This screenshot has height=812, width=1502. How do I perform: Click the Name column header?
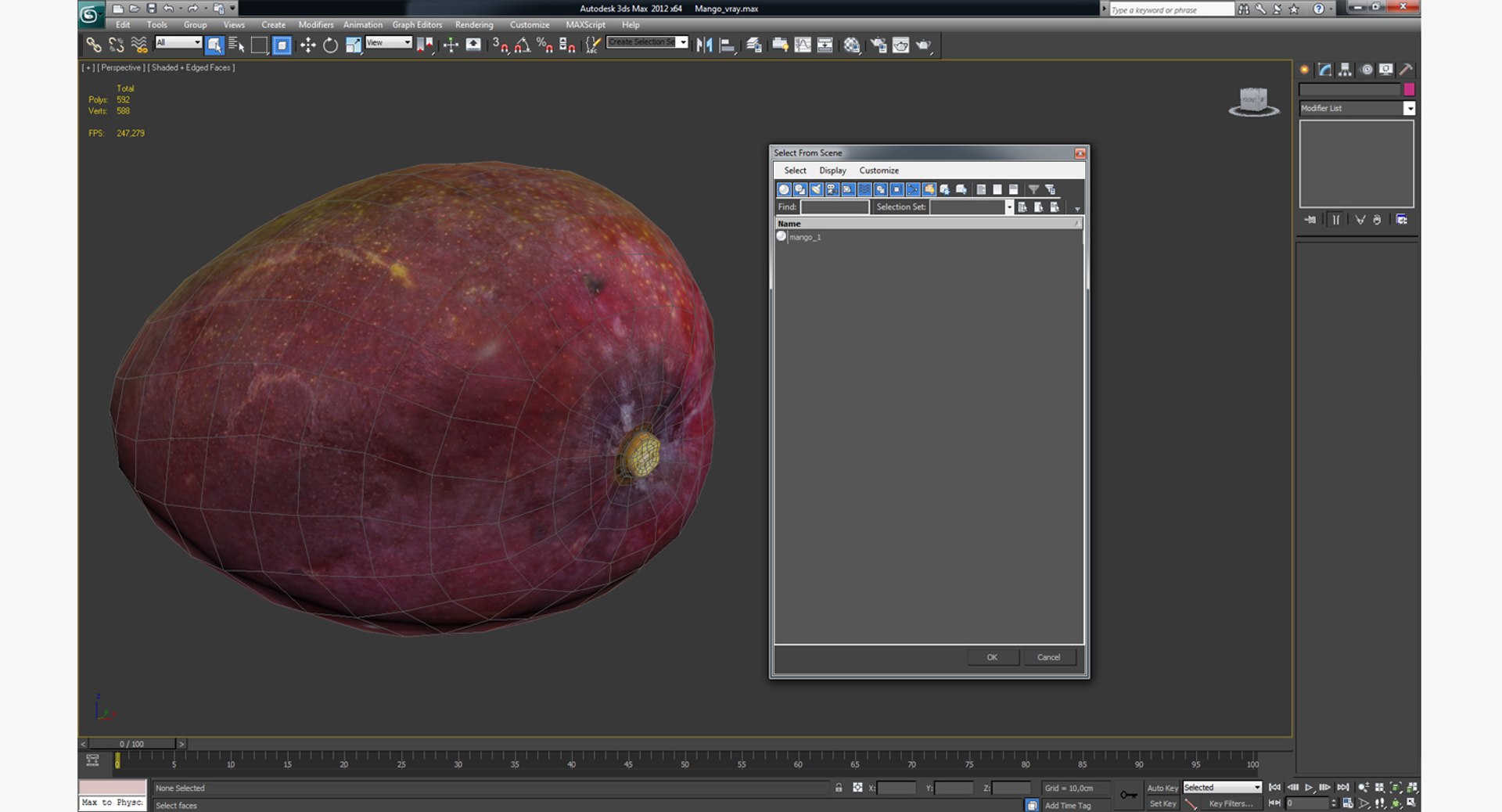(928, 224)
